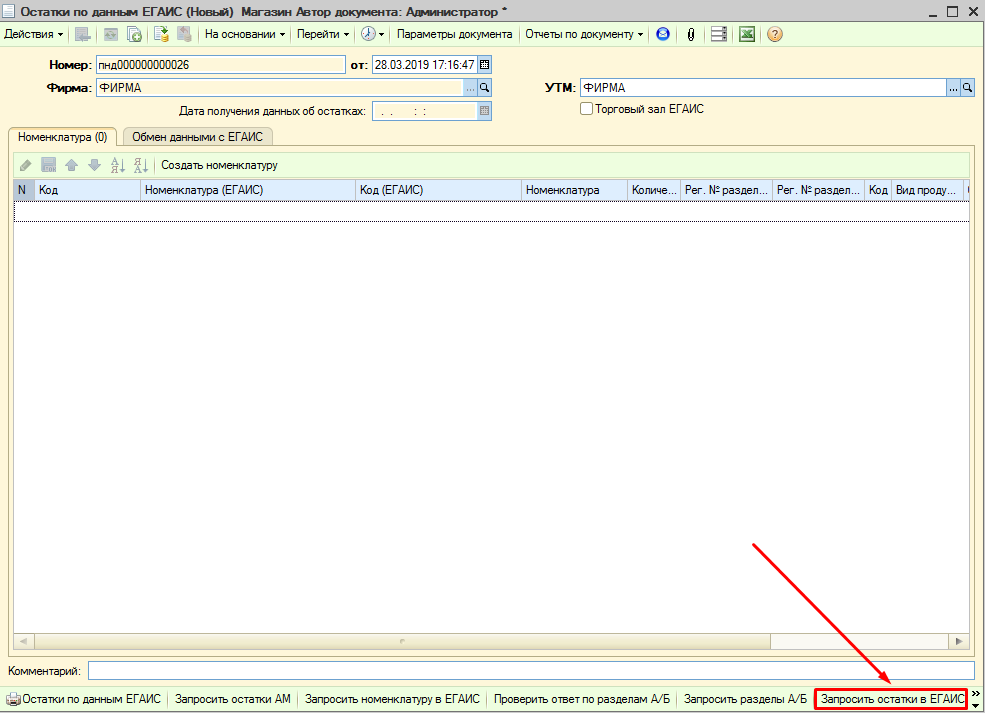Click the save row icon in table toolbar

tap(48, 165)
